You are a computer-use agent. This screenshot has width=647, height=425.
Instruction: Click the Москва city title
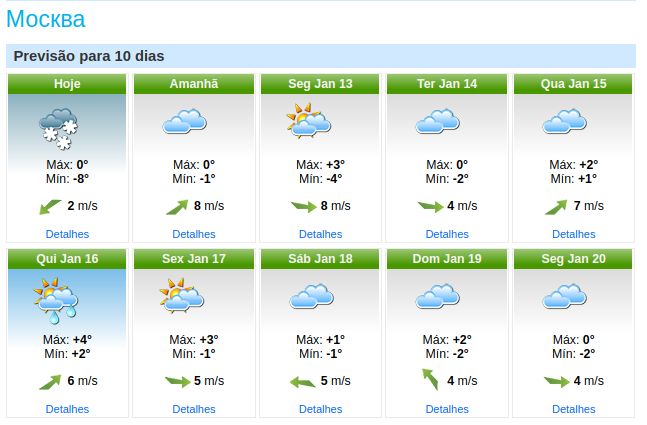click(x=46, y=19)
